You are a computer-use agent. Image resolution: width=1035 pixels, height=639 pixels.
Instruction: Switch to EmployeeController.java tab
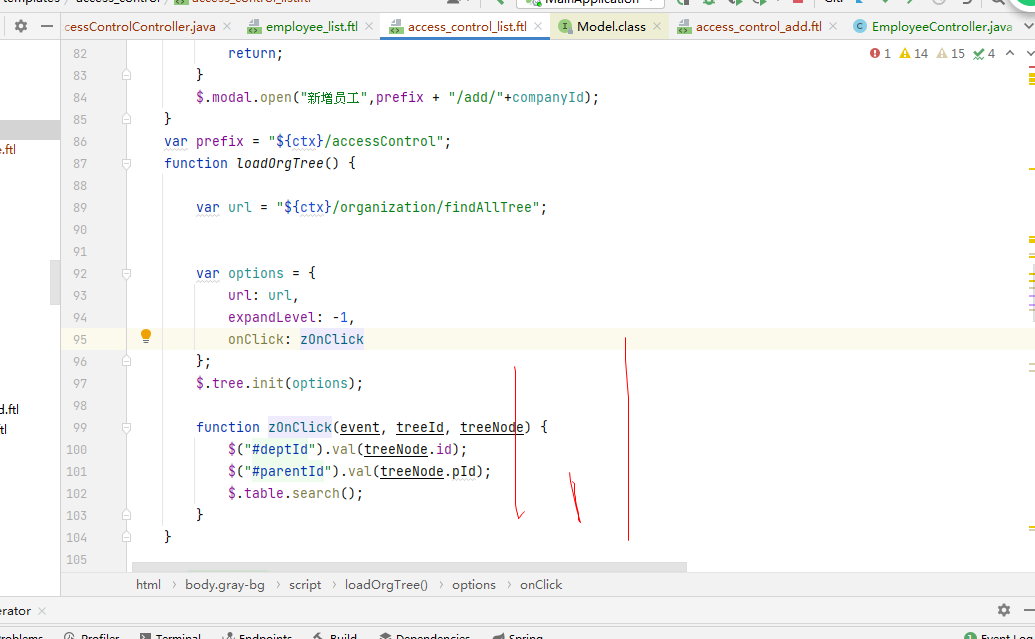coord(942,26)
